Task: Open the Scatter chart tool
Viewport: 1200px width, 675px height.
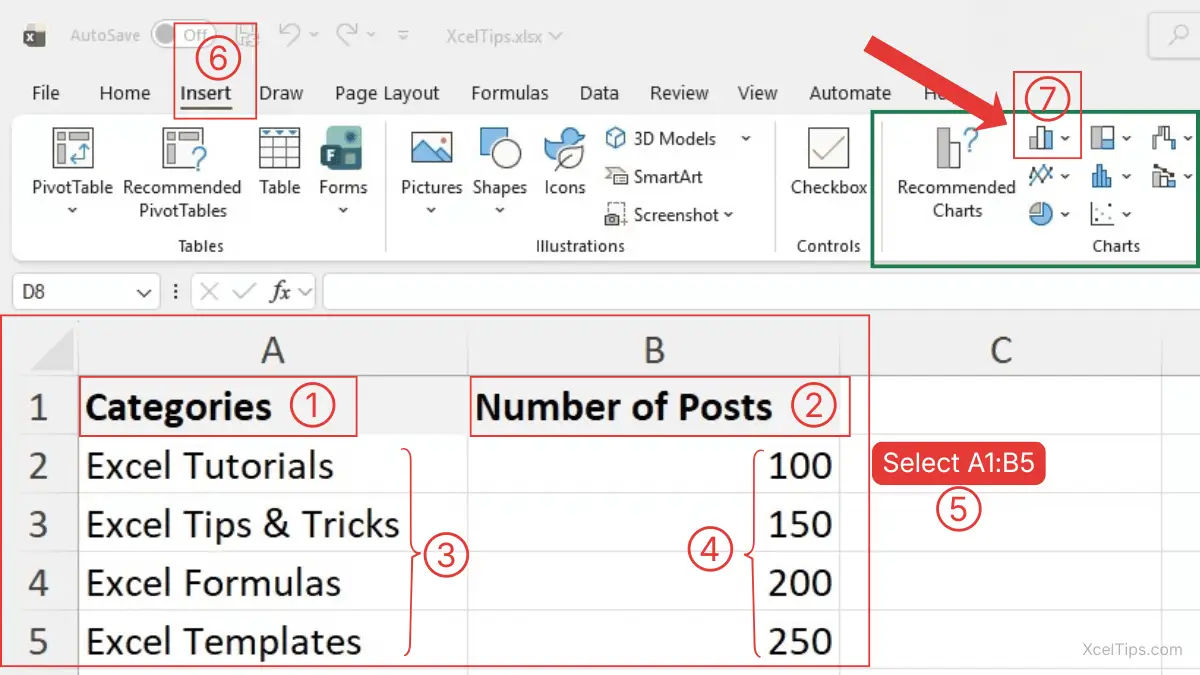Action: pos(1104,213)
